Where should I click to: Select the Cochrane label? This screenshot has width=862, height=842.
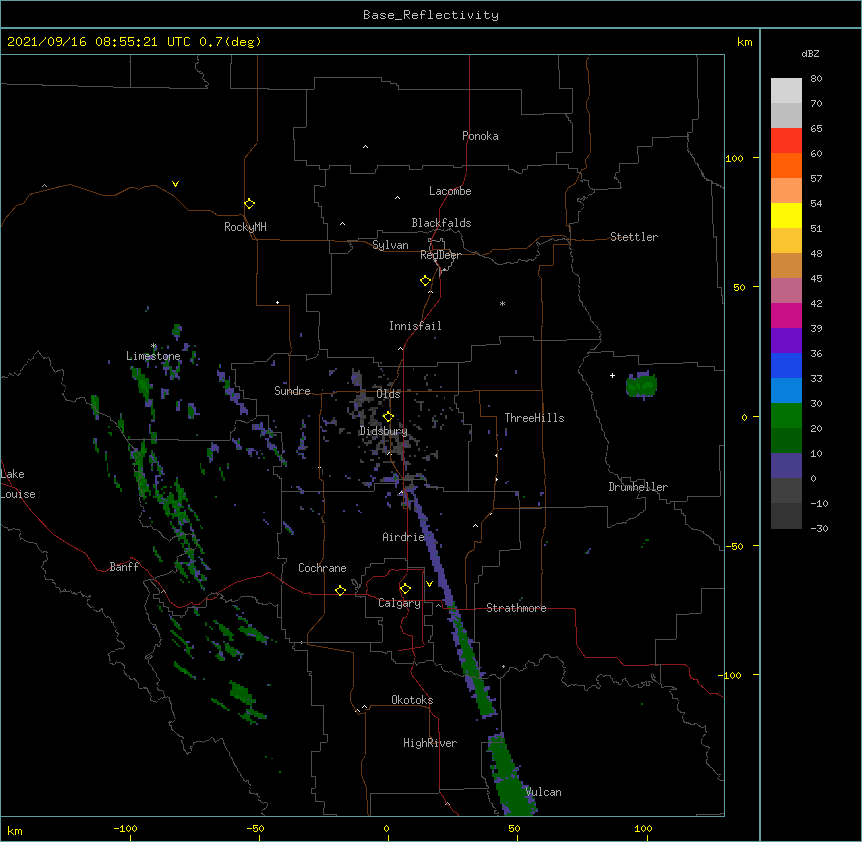(322, 568)
